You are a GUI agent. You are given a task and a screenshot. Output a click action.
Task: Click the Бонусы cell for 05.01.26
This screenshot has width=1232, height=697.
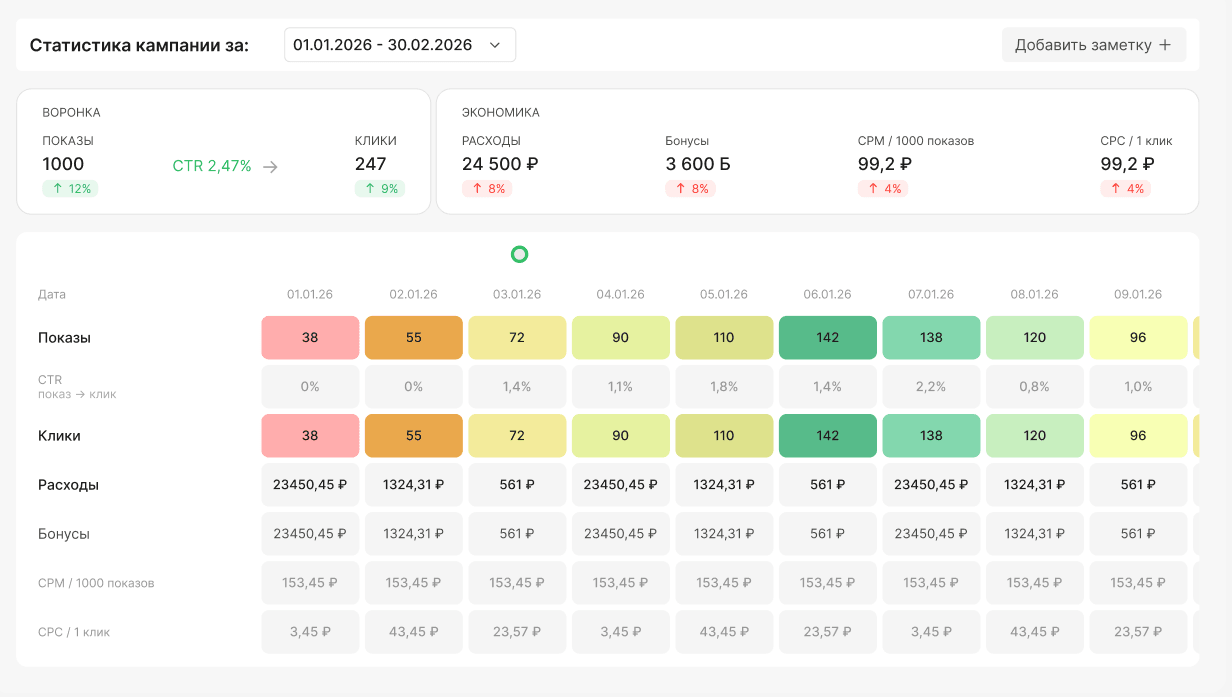tap(724, 534)
